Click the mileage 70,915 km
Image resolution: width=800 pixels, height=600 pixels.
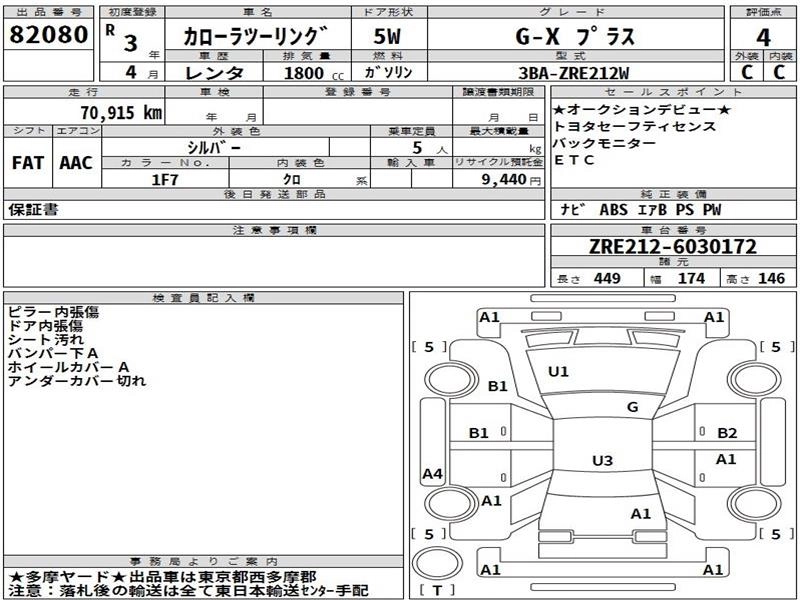tap(121, 112)
